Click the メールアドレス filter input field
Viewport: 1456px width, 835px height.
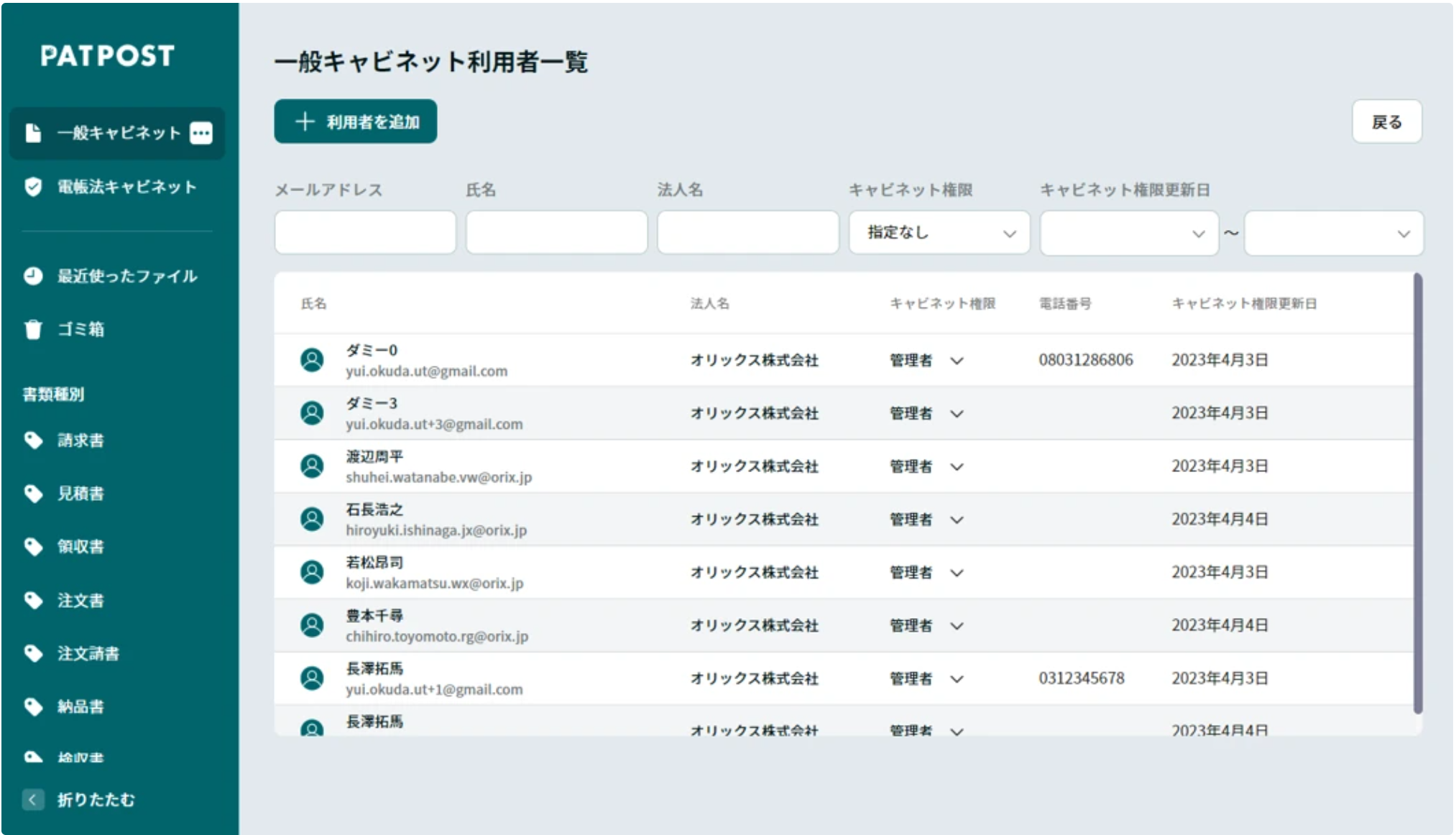[365, 233]
